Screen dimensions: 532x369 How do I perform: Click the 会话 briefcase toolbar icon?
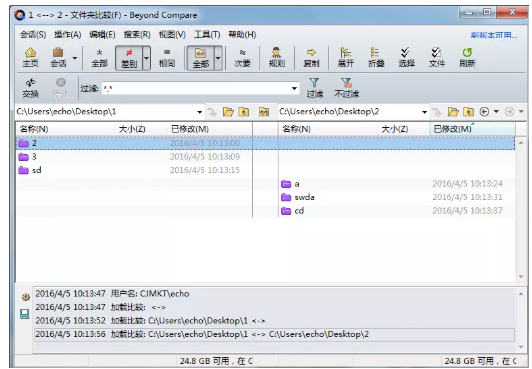tap(58, 58)
